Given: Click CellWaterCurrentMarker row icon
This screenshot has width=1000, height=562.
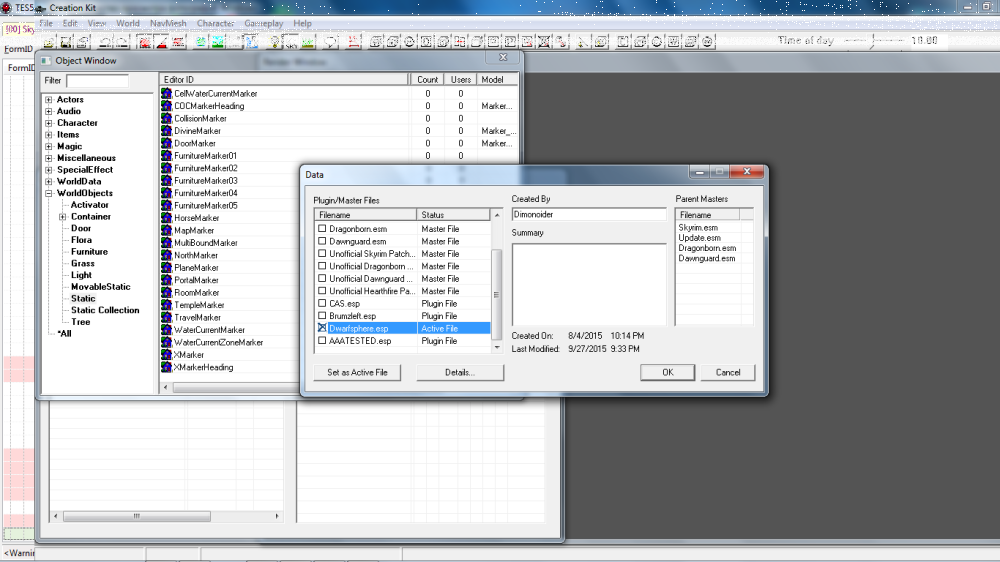Looking at the screenshot, I should (x=166, y=93).
